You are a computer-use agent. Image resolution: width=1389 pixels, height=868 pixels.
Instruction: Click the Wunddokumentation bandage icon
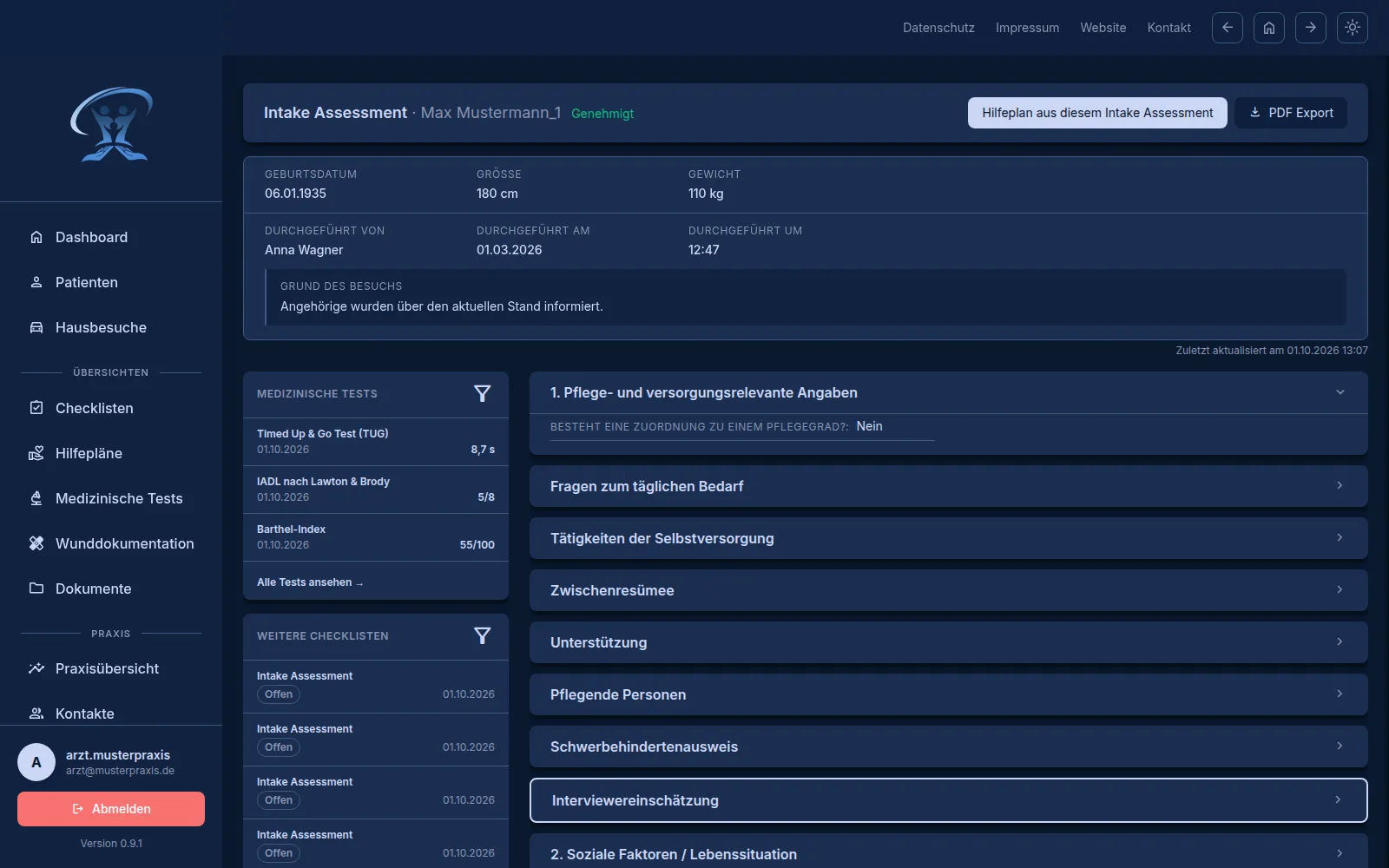pos(36,543)
